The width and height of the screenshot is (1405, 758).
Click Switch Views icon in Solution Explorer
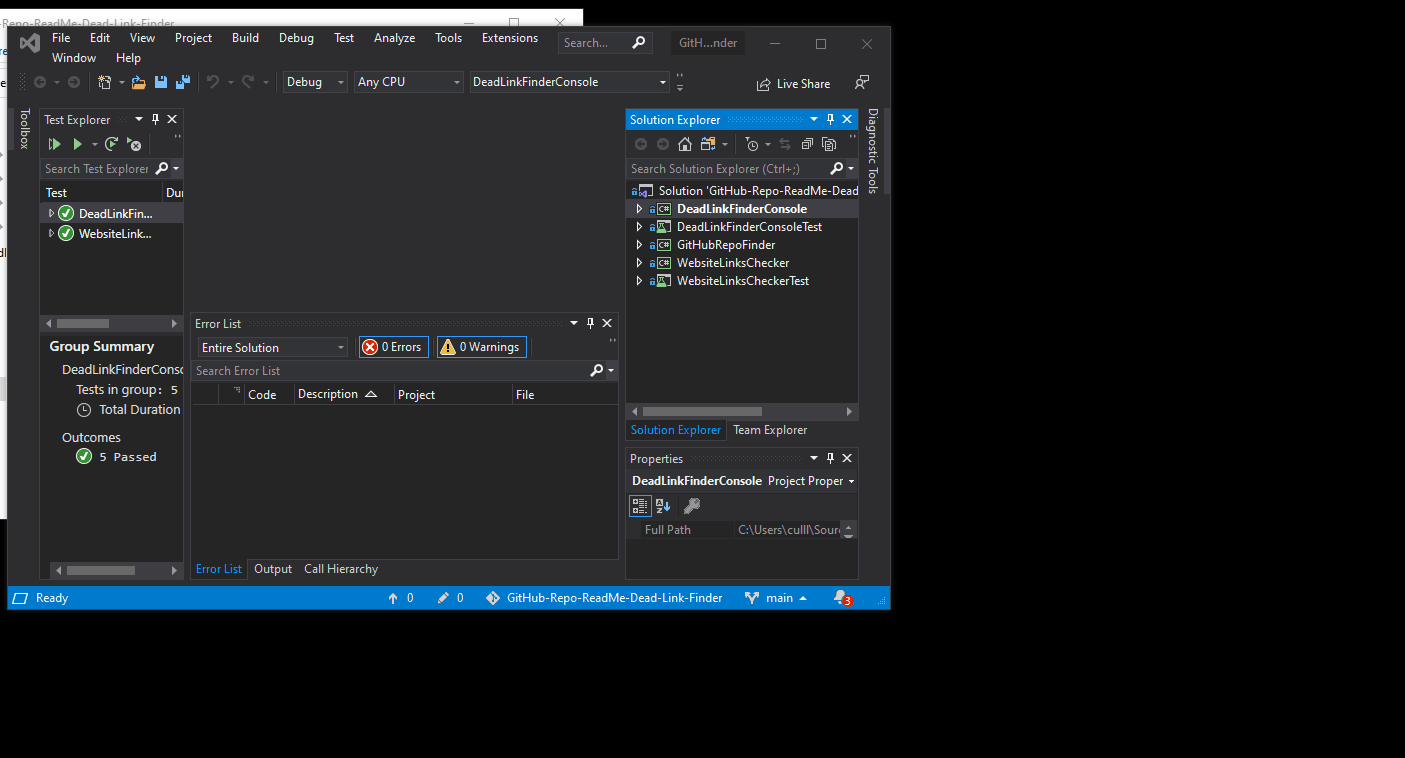708,144
